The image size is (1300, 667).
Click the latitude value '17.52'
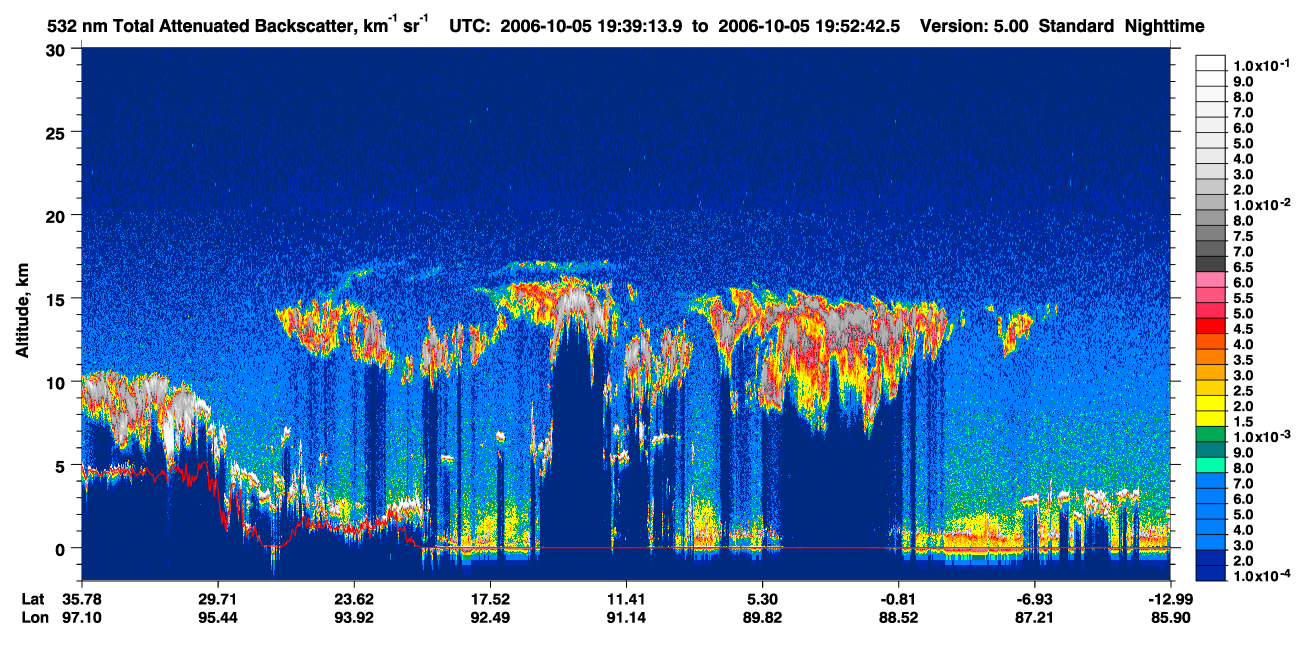click(x=490, y=599)
